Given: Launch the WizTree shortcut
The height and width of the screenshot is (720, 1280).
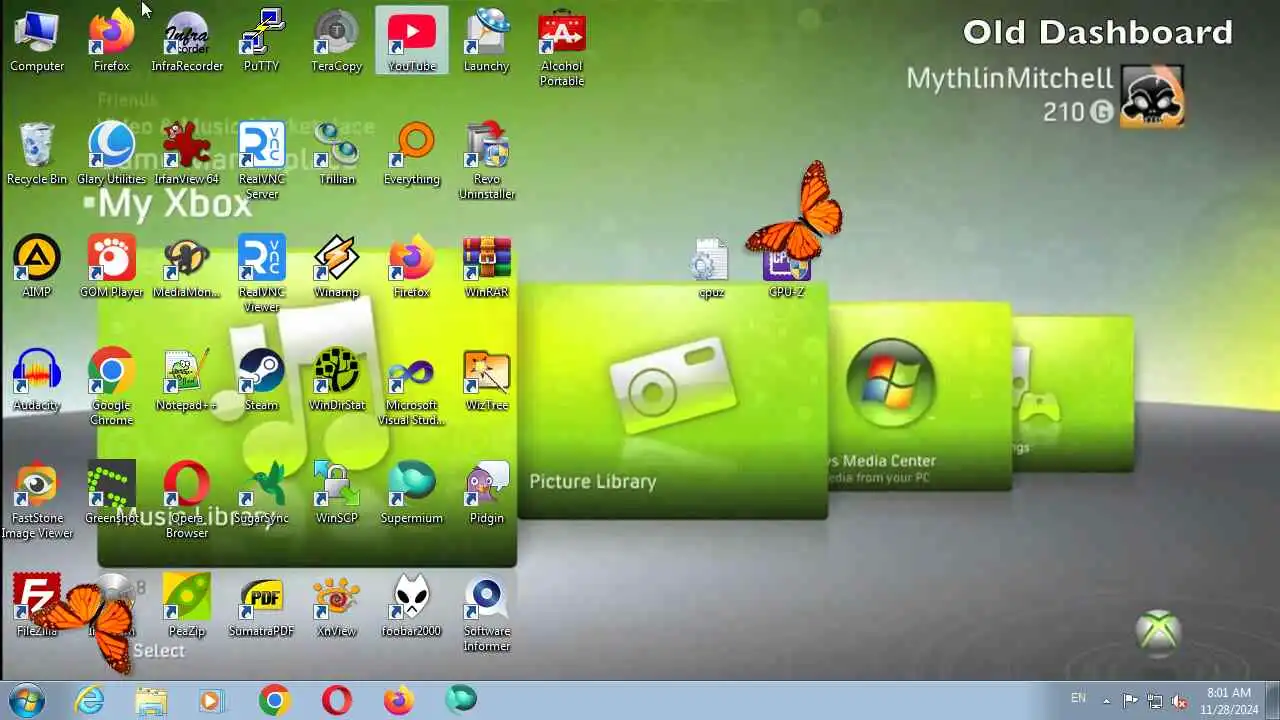Looking at the screenshot, I should [x=487, y=381].
